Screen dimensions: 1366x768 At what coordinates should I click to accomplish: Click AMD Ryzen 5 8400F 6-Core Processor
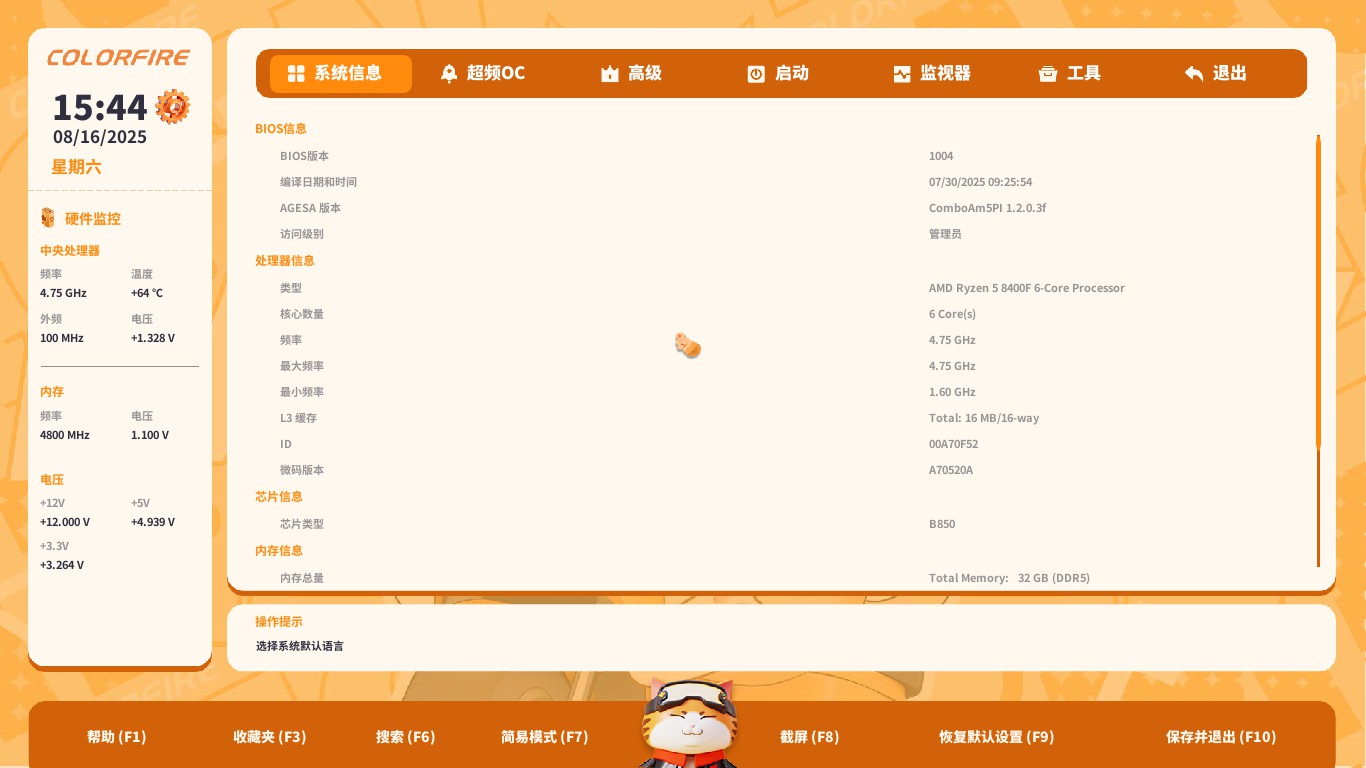click(x=1027, y=288)
